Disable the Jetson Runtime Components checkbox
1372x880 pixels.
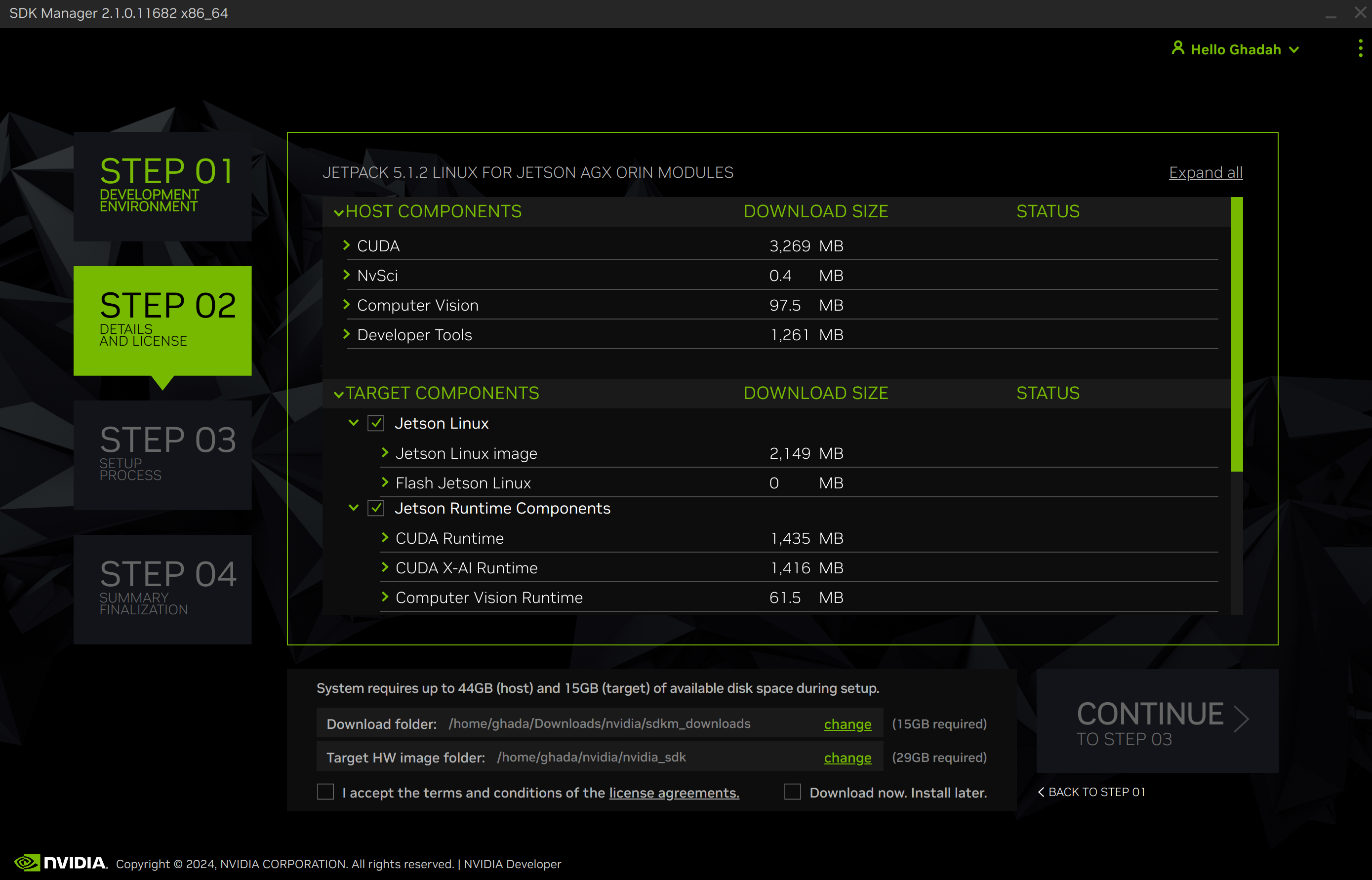point(375,508)
